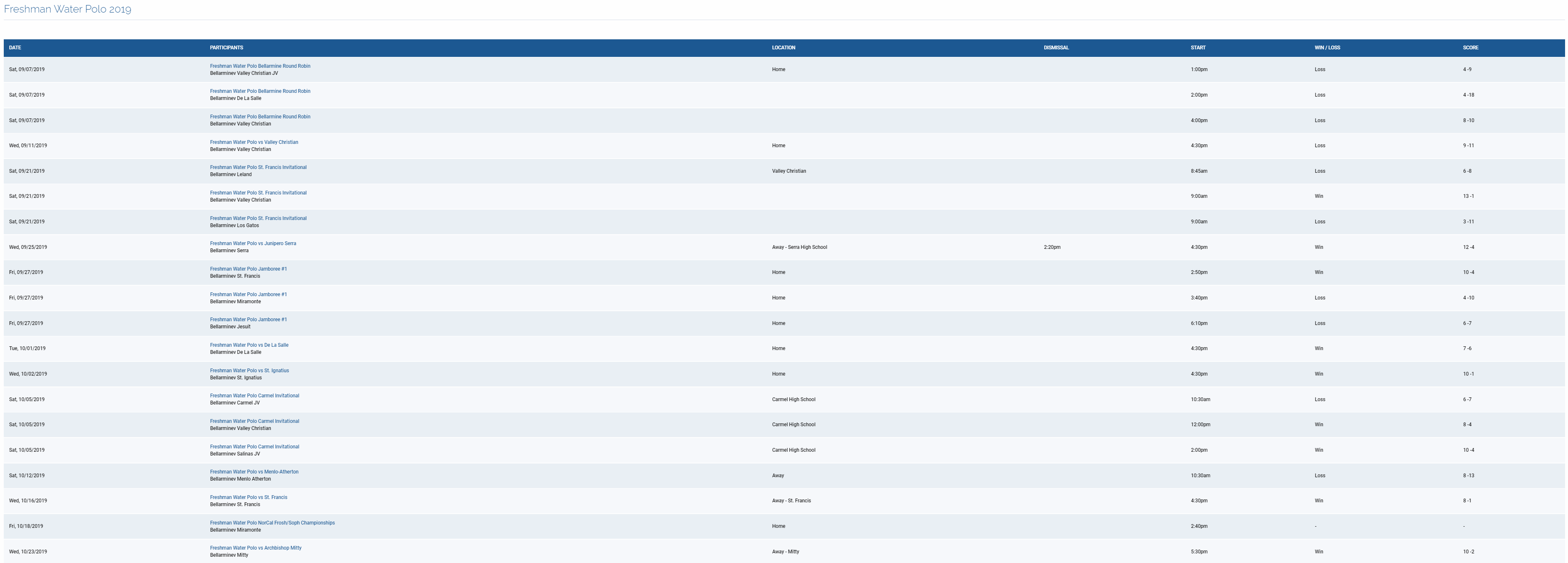1568x563 pixels.
Task: Select the Bellarminev Los Gatos participants text
Action: click(x=234, y=225)
